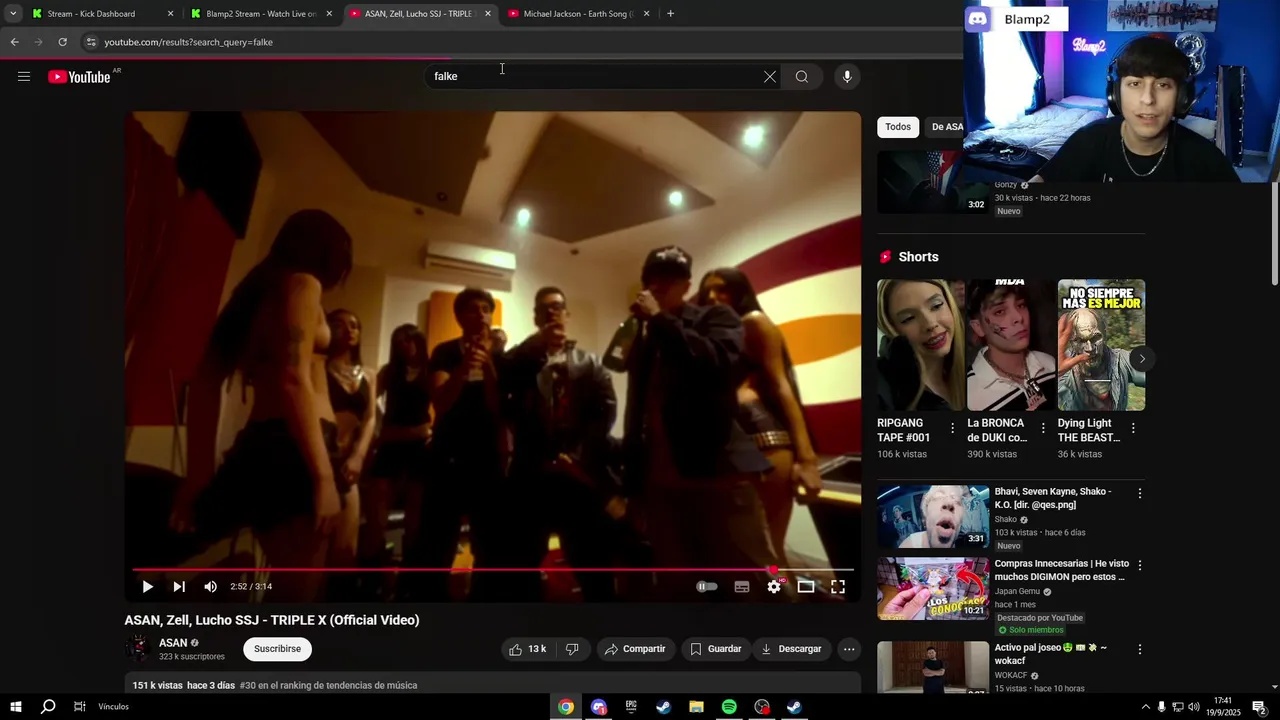
Task: Open the ASAN channel avatar
Action: click(138, 648)
